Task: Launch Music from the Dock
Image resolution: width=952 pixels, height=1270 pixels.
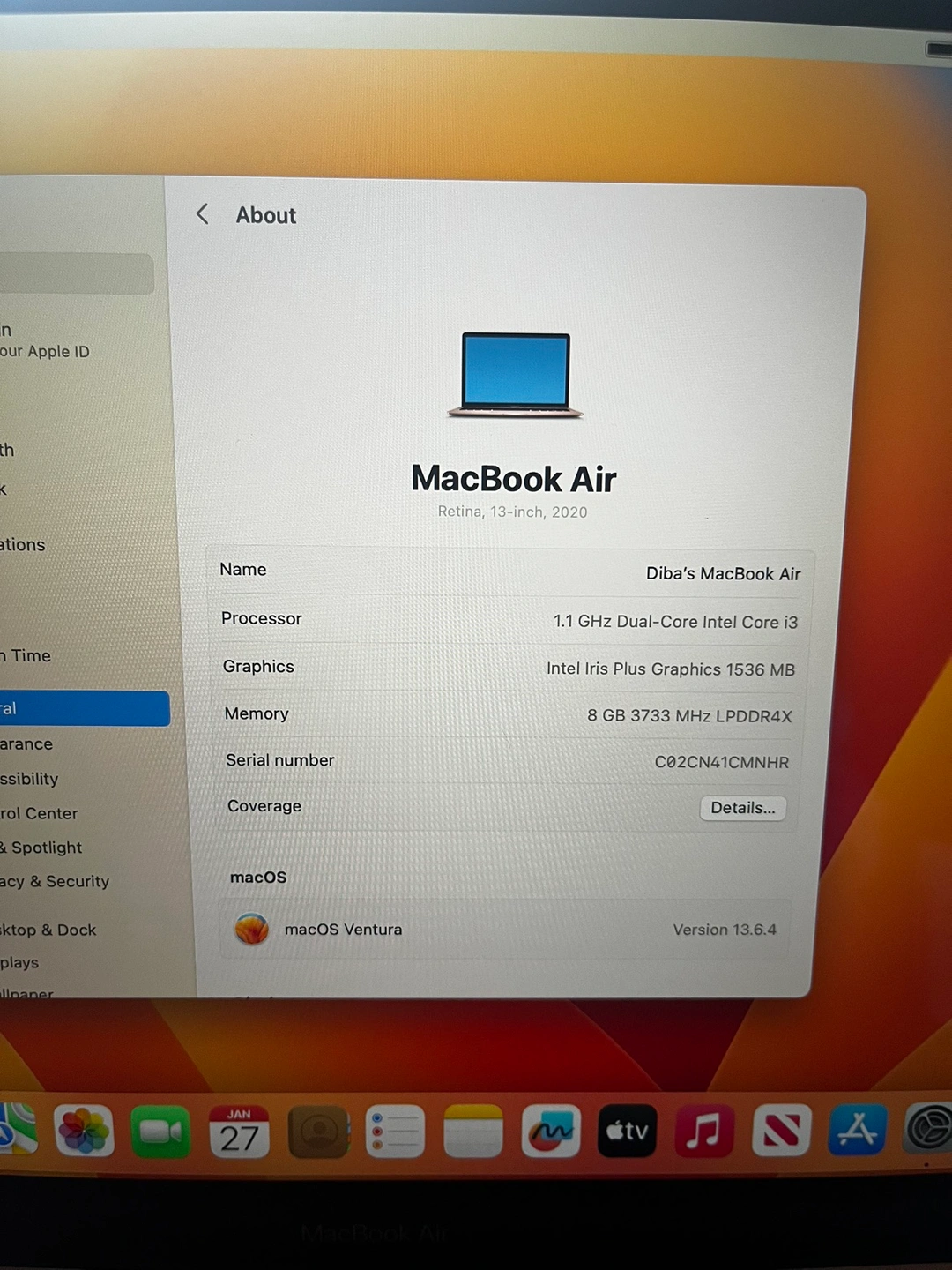Action: tap(704, 1131)
